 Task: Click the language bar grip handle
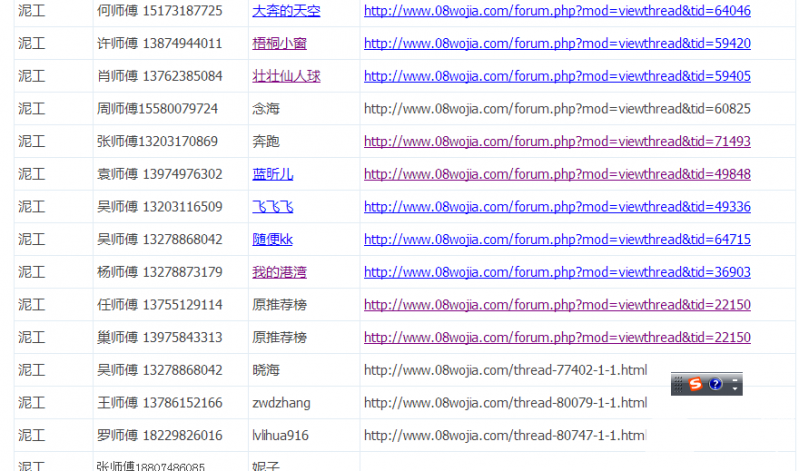click(x=677, y=384)
